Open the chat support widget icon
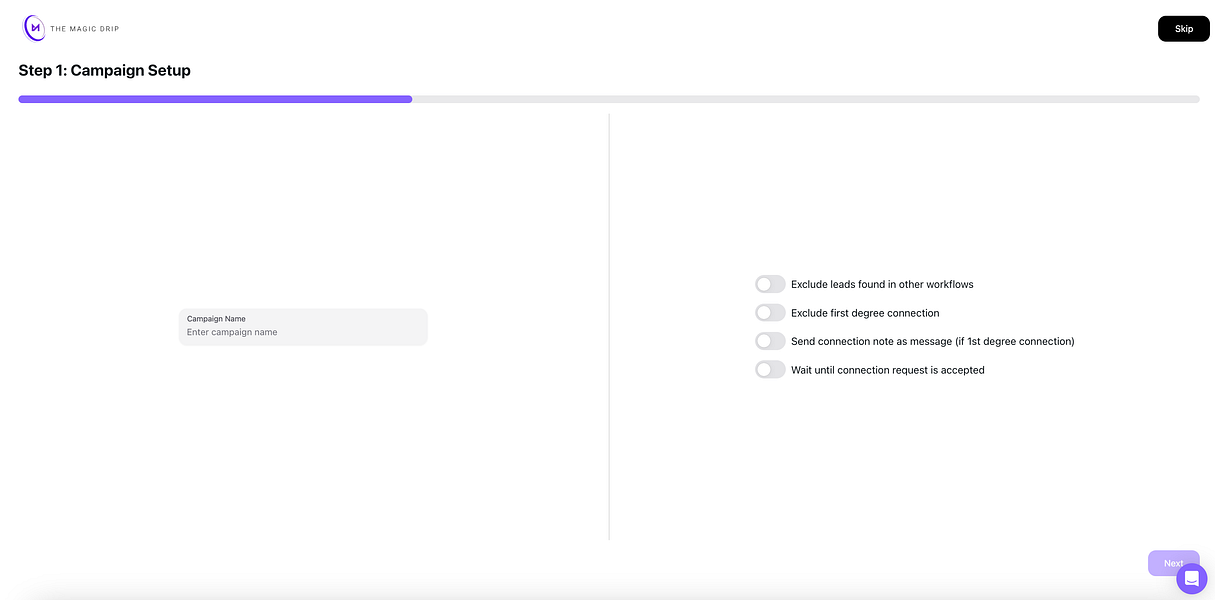The height and width of the screenshot is (600, 1215). (x=1191, y=578)
